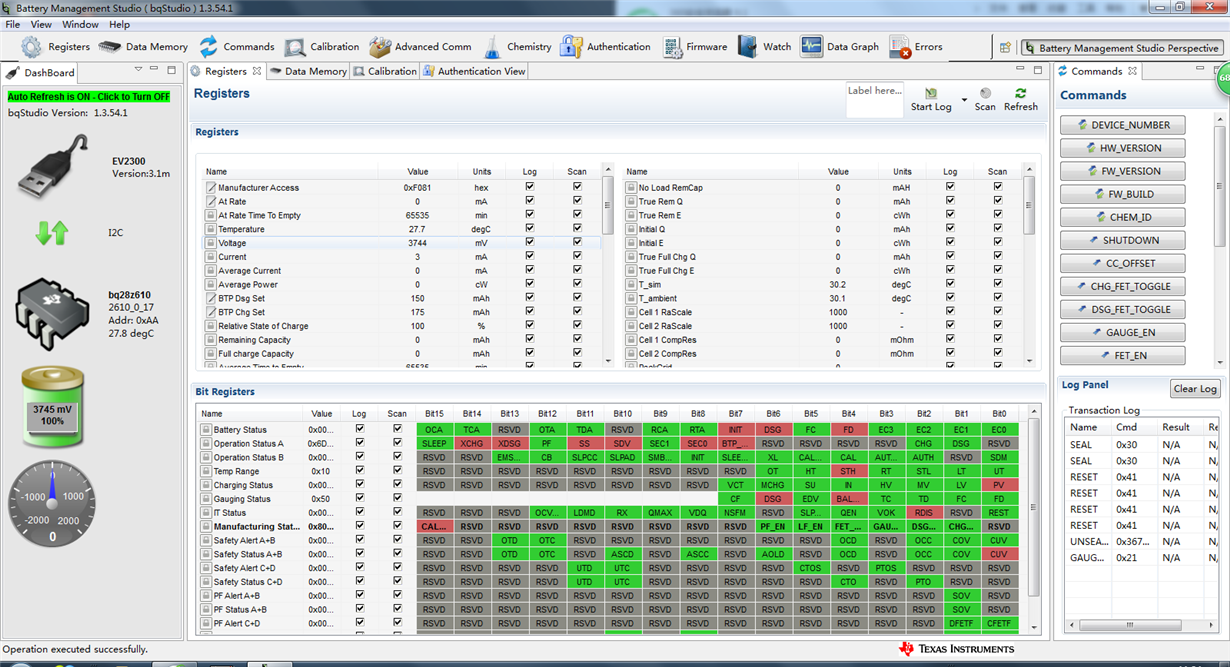Image resolution: width=1230 pixels, height=667 pixels.
Task: Click the red CUV bit in Safety Status A+B
Action: (999, 554)
